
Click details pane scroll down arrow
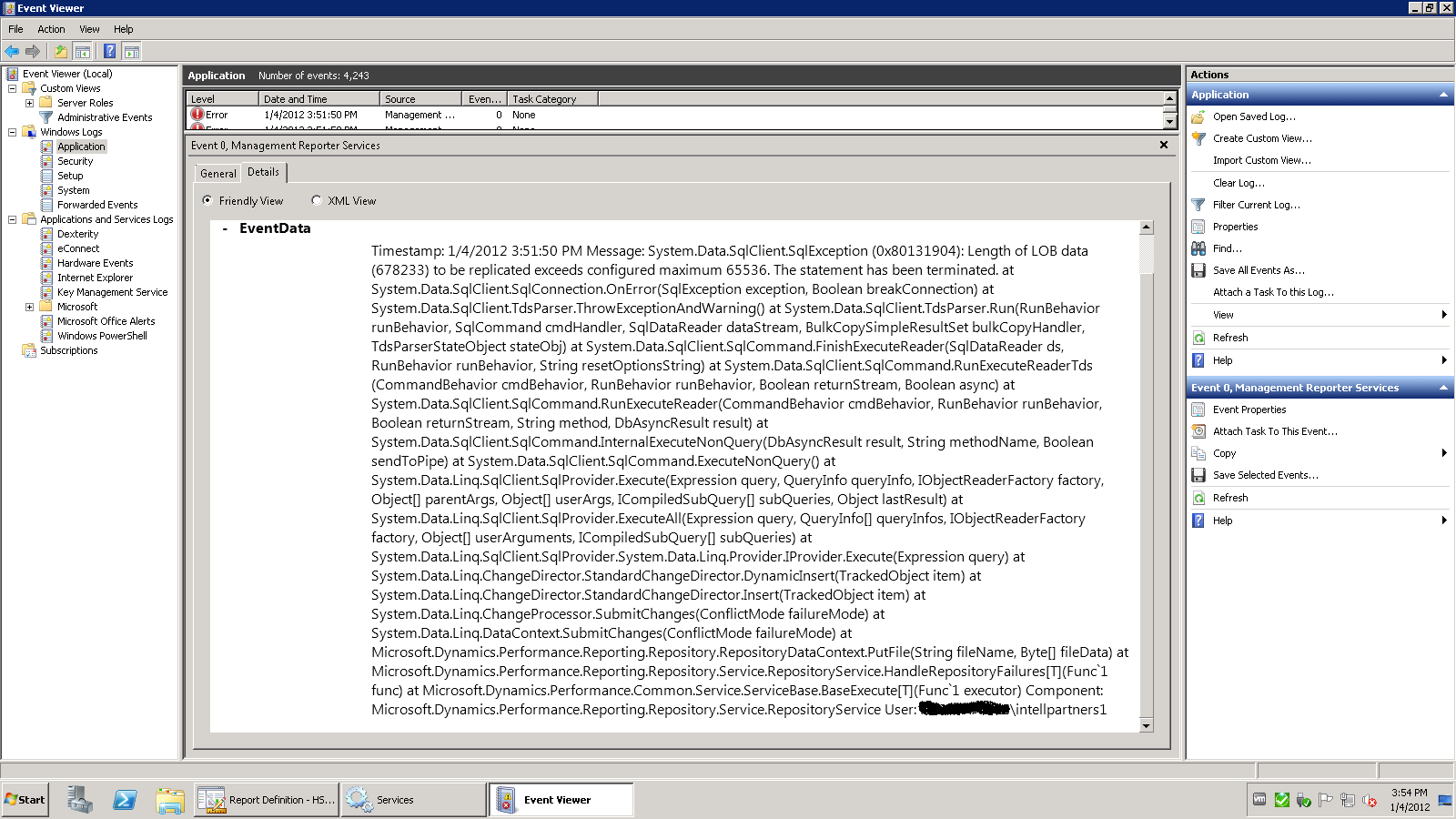tap(1147, 725)
